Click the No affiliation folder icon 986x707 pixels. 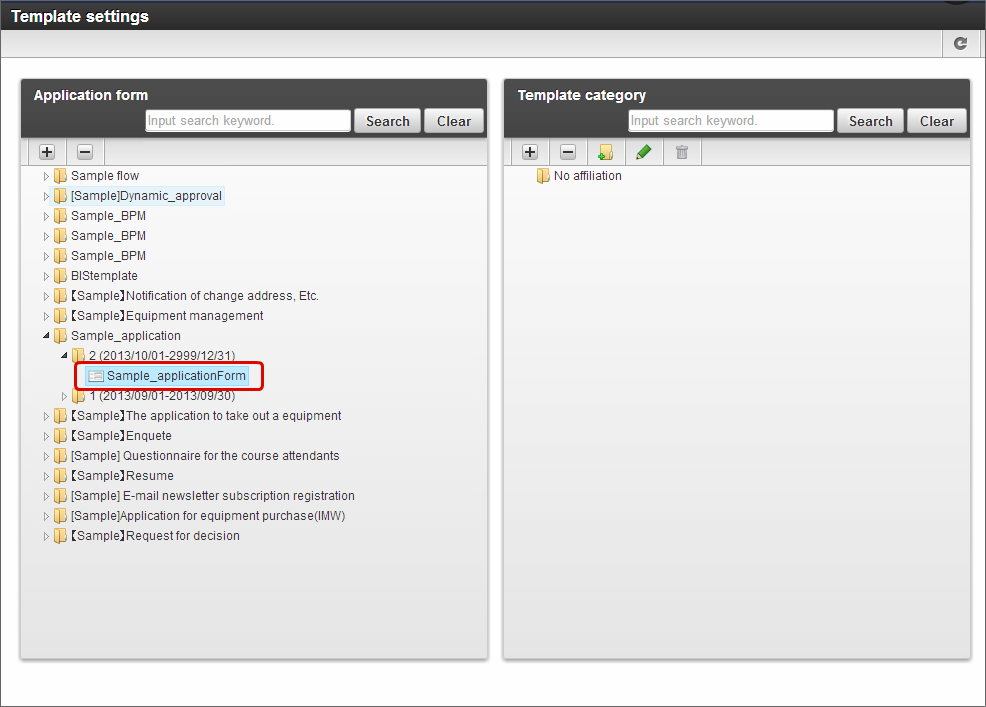[543, 176]
